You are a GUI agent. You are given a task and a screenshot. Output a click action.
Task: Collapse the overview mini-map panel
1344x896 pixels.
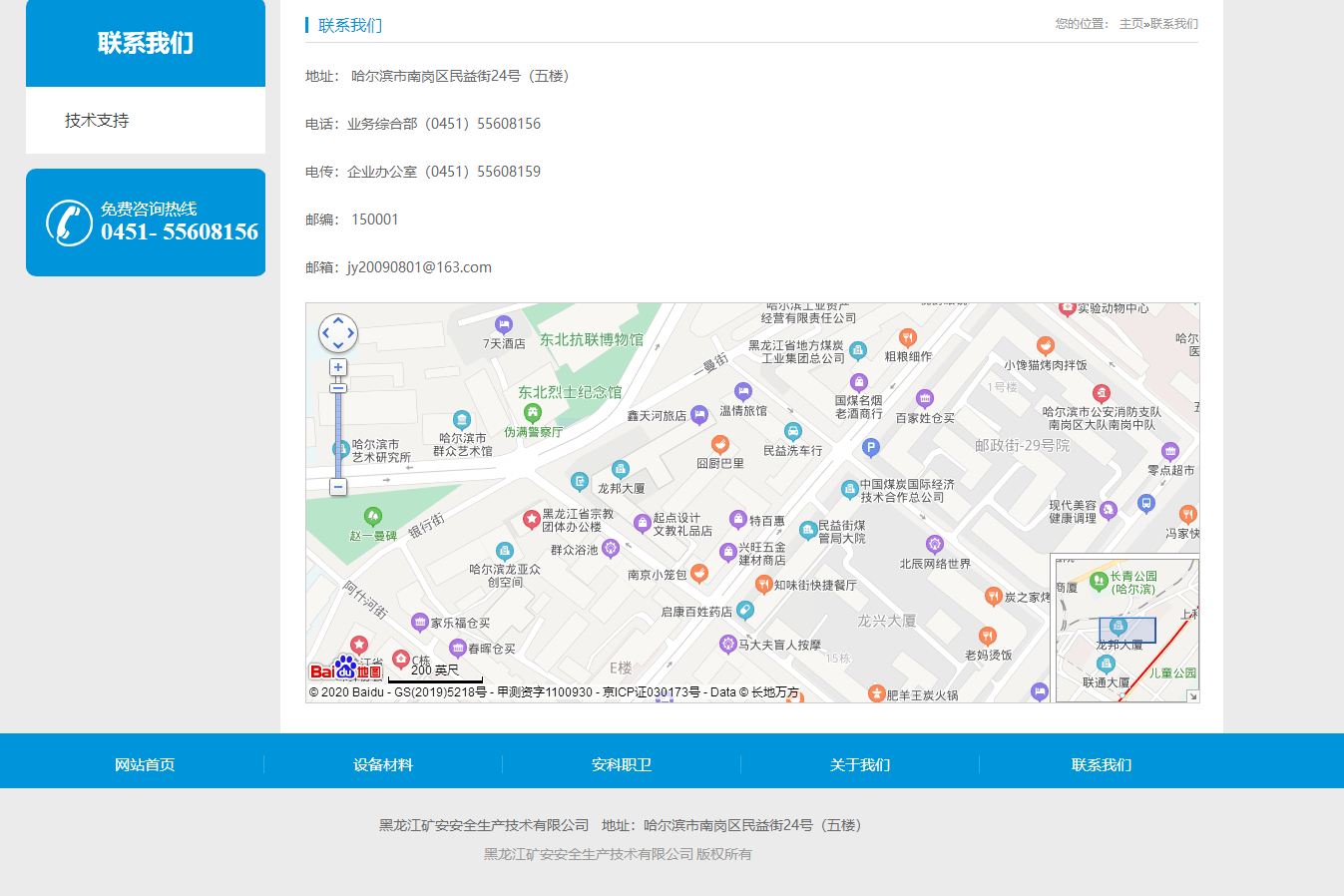click(1192, 695)
